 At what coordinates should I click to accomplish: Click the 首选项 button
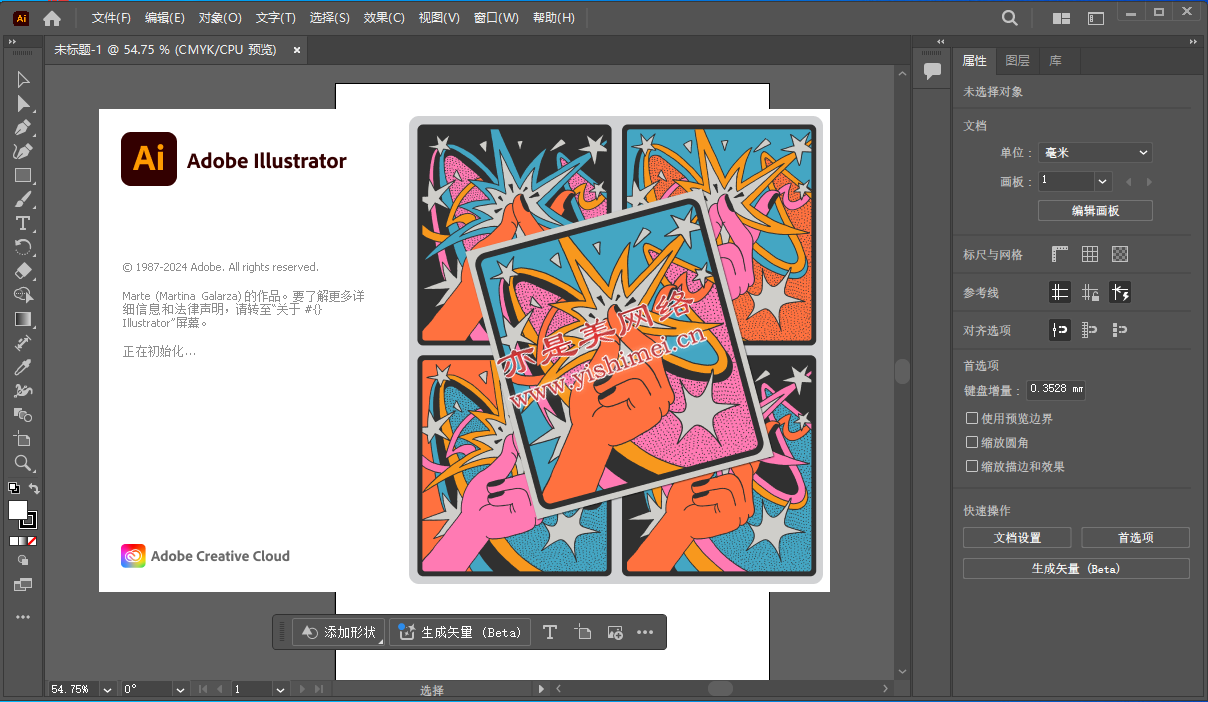1135,538
